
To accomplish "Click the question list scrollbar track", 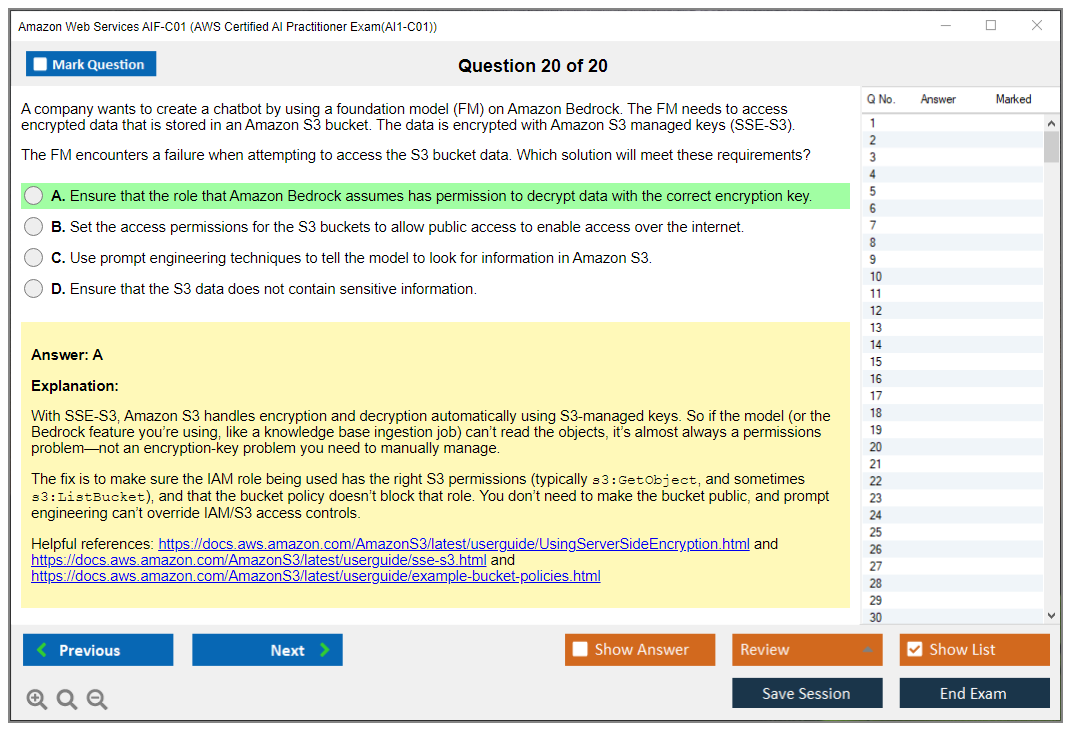I will [1052, 400].
